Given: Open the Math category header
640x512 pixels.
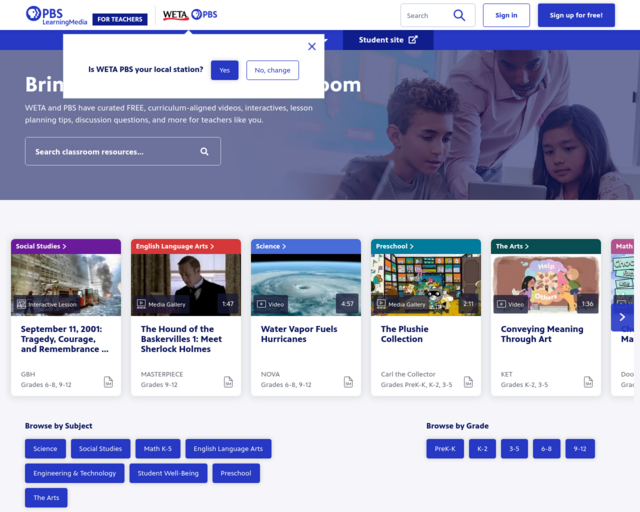Looking at the screenshot, I should (622, 246).
